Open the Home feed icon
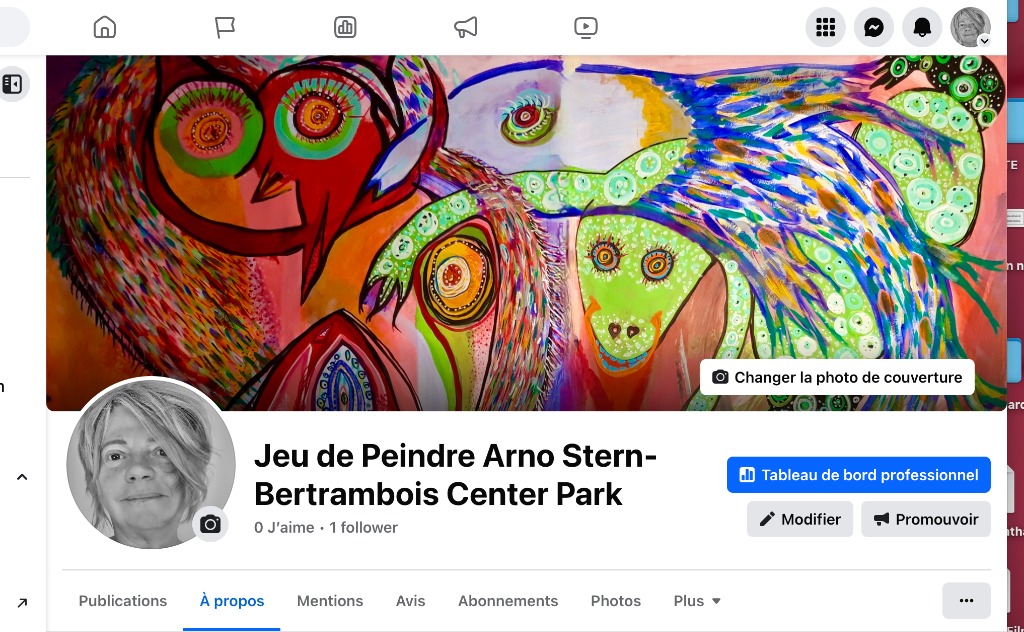1024x632 pixels. click(104, 27)
